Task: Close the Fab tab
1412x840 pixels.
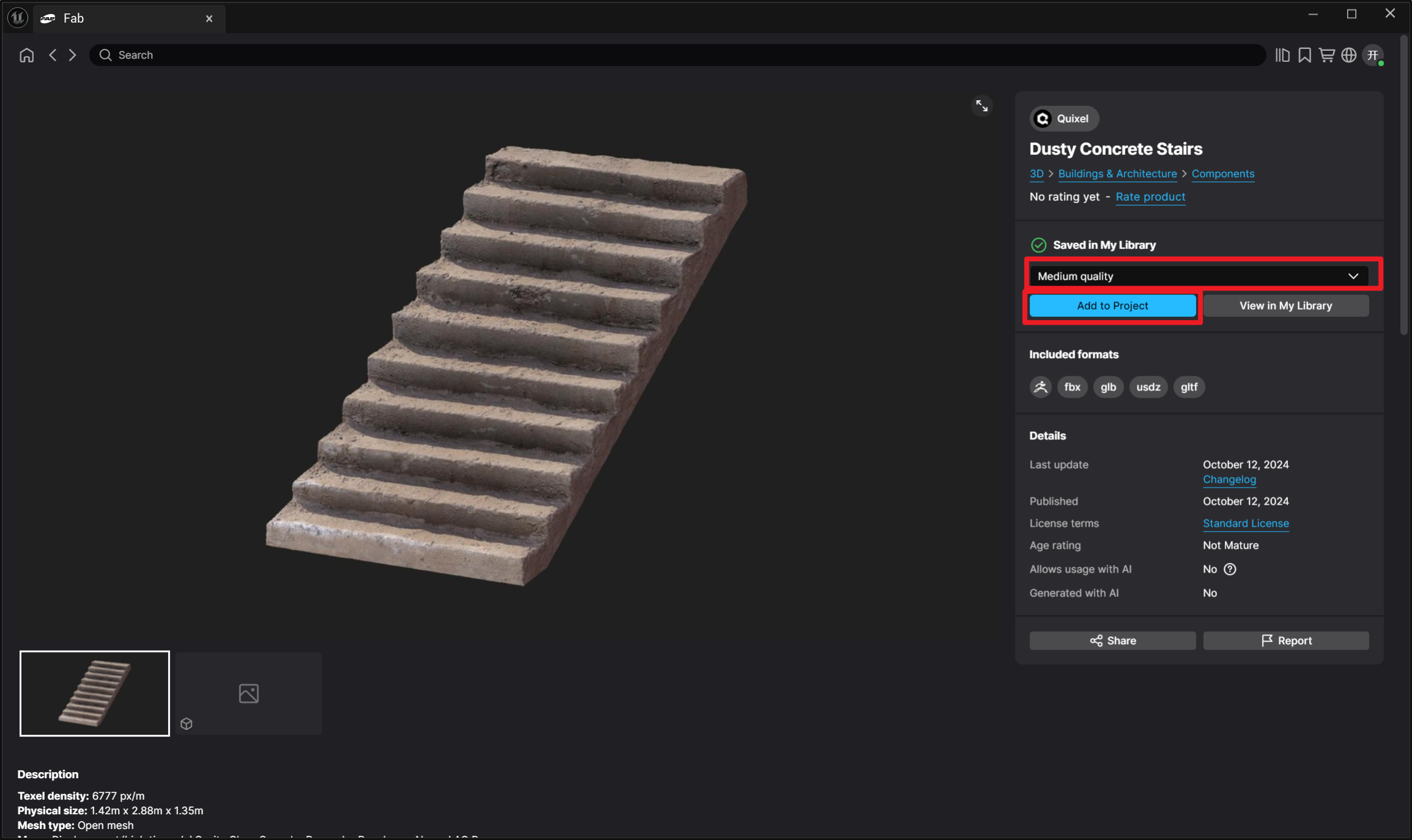Action: coord(209,18)
